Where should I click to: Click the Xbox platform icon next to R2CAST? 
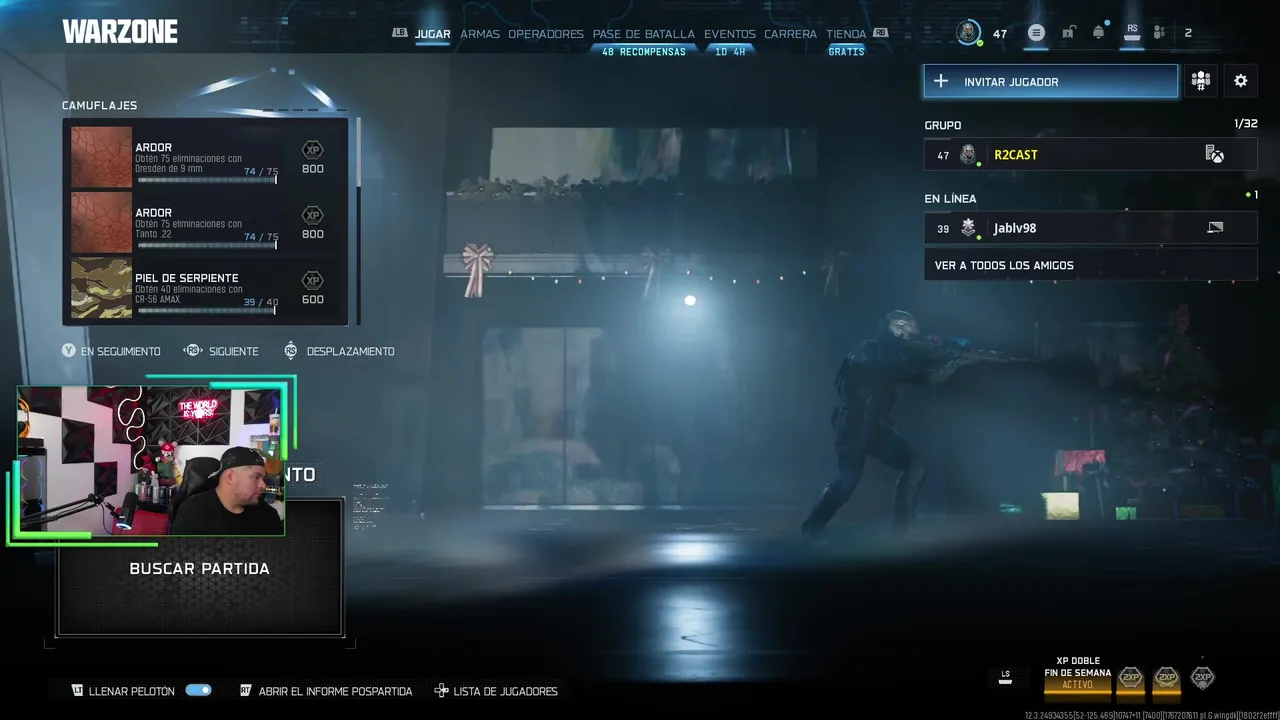click(1214, 154)
